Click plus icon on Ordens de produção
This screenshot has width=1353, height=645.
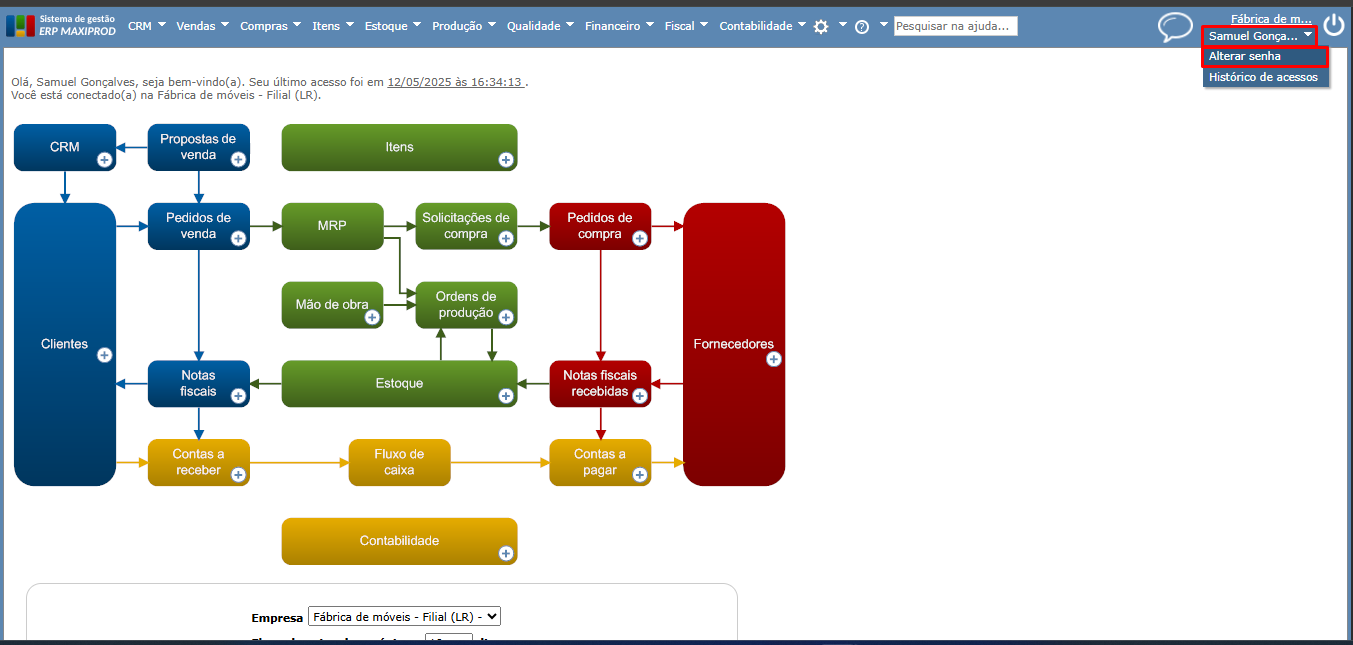(506, 317)
